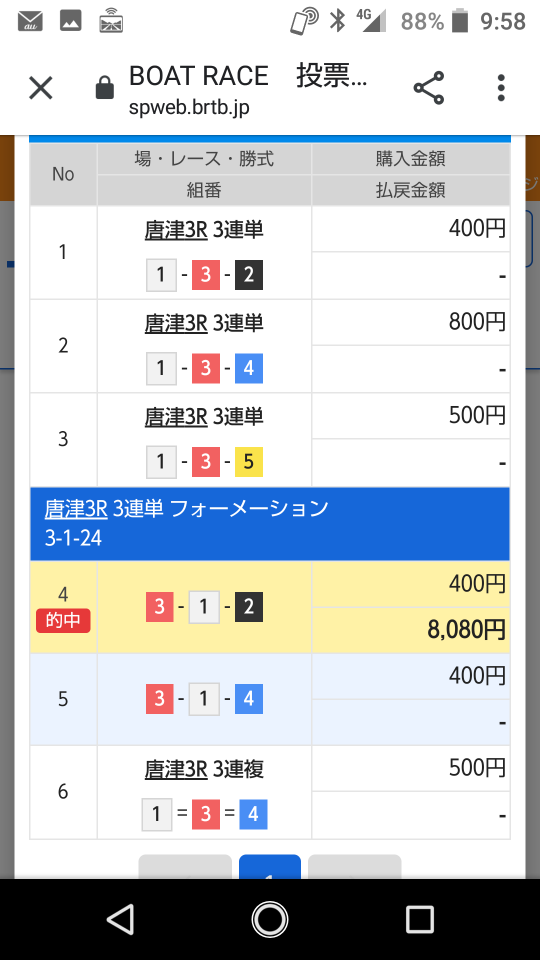Open 唐津3R link in blue formation header
540x960 pixels.
tap(76, 508)
